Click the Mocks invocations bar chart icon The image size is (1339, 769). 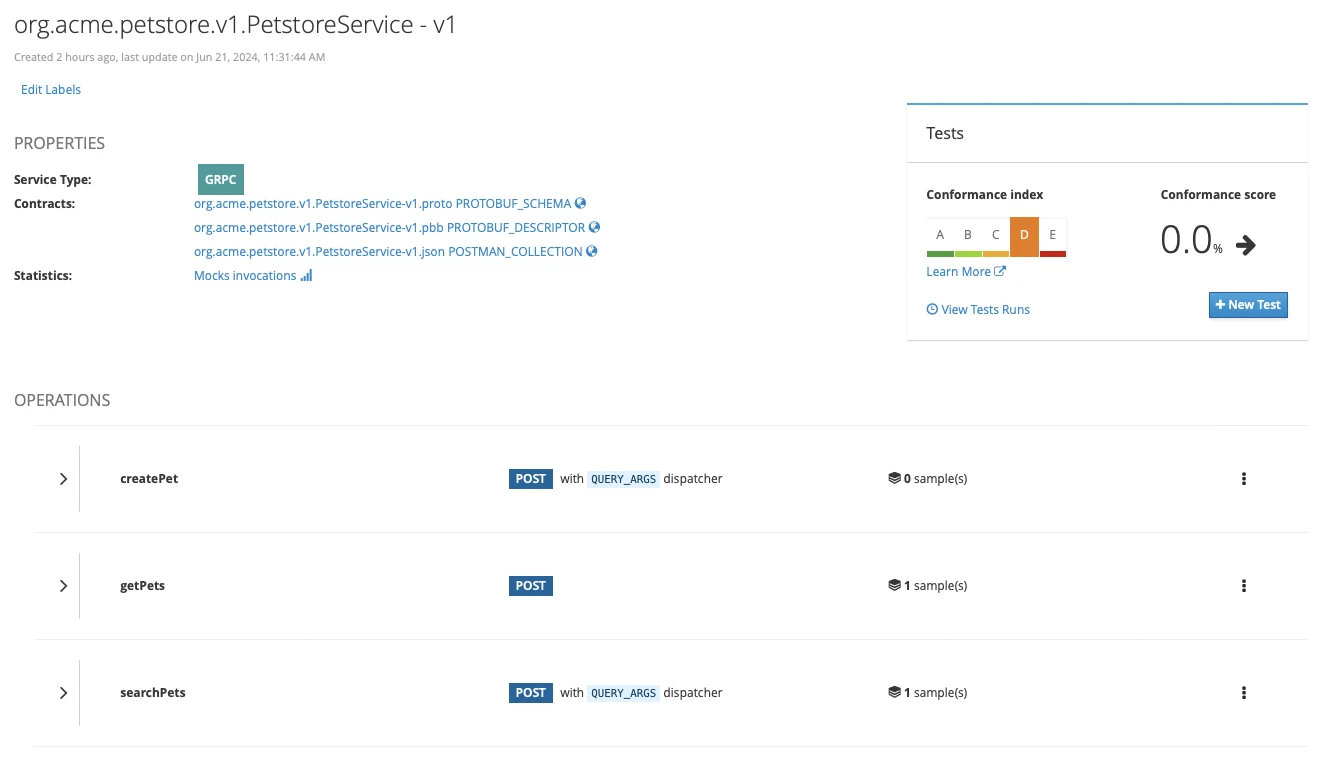[306, 276]
